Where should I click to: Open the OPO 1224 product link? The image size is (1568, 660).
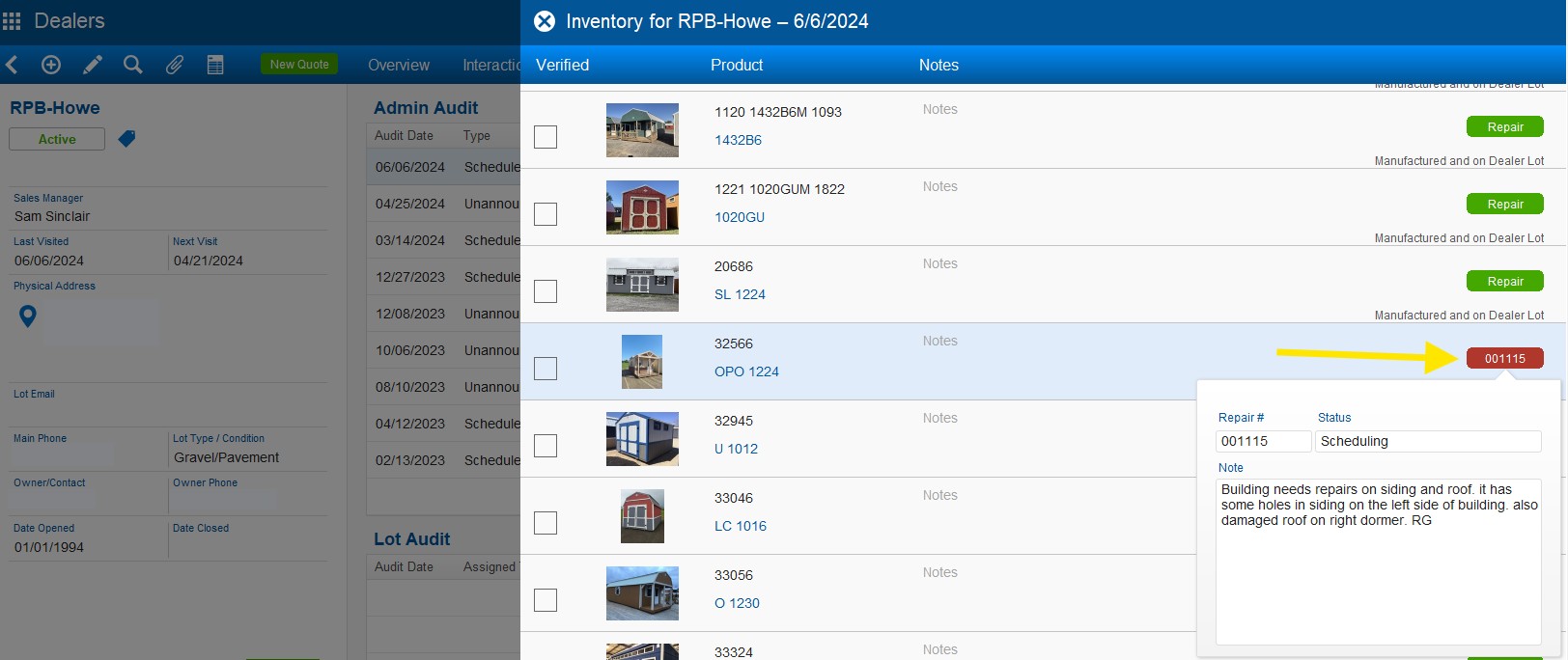[746, 371]
